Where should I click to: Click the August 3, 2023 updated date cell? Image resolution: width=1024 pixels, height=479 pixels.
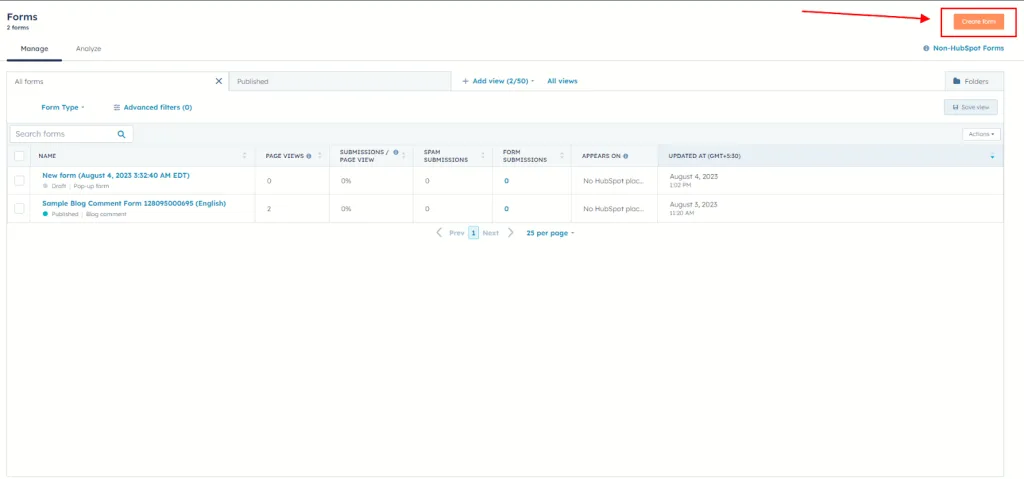694,204
